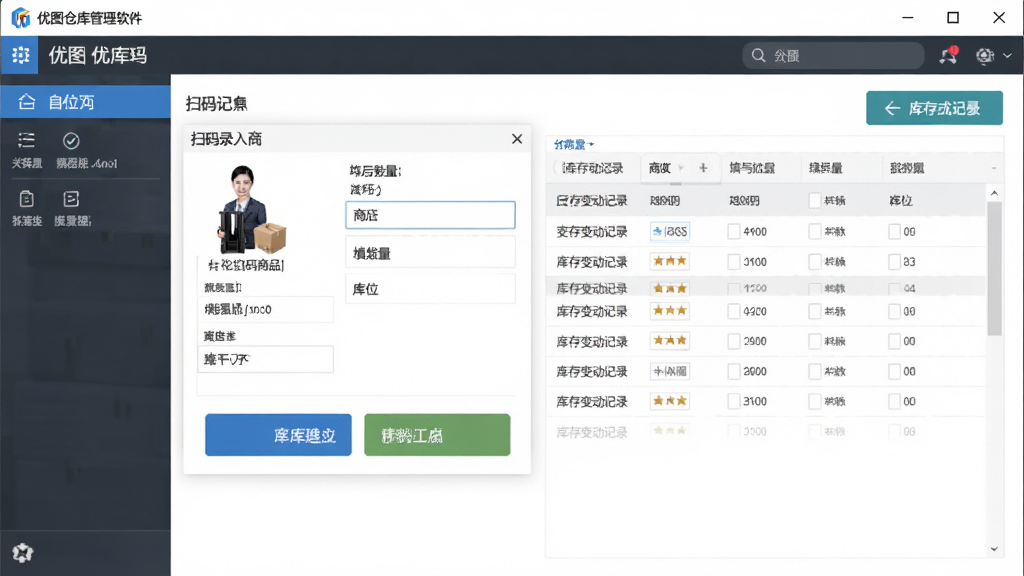The image size is (1024, 576).
Task: Open the chevron on the 商度 tab
Action: coord(680,168)
